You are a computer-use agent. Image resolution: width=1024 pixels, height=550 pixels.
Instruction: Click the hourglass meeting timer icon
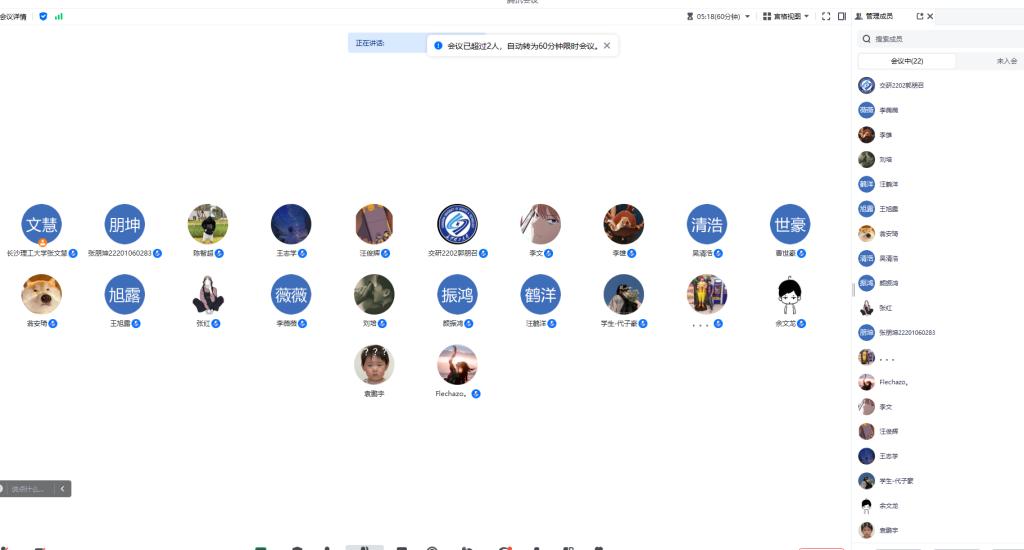click(x=690, y=16)
